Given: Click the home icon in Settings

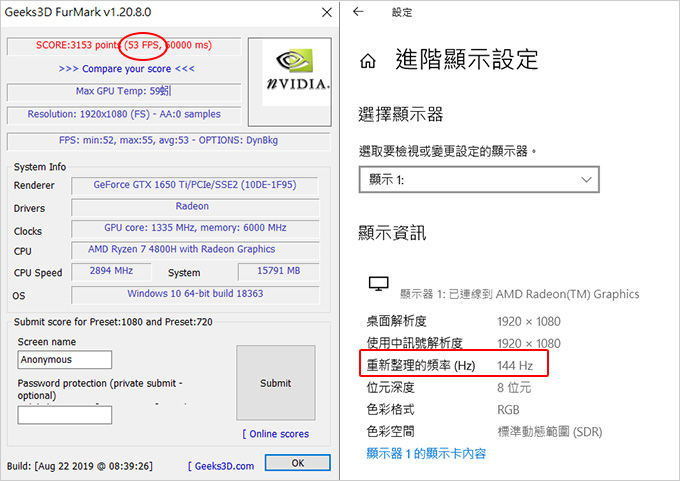Looking at the screenshot, I should [x=368, y=61].
